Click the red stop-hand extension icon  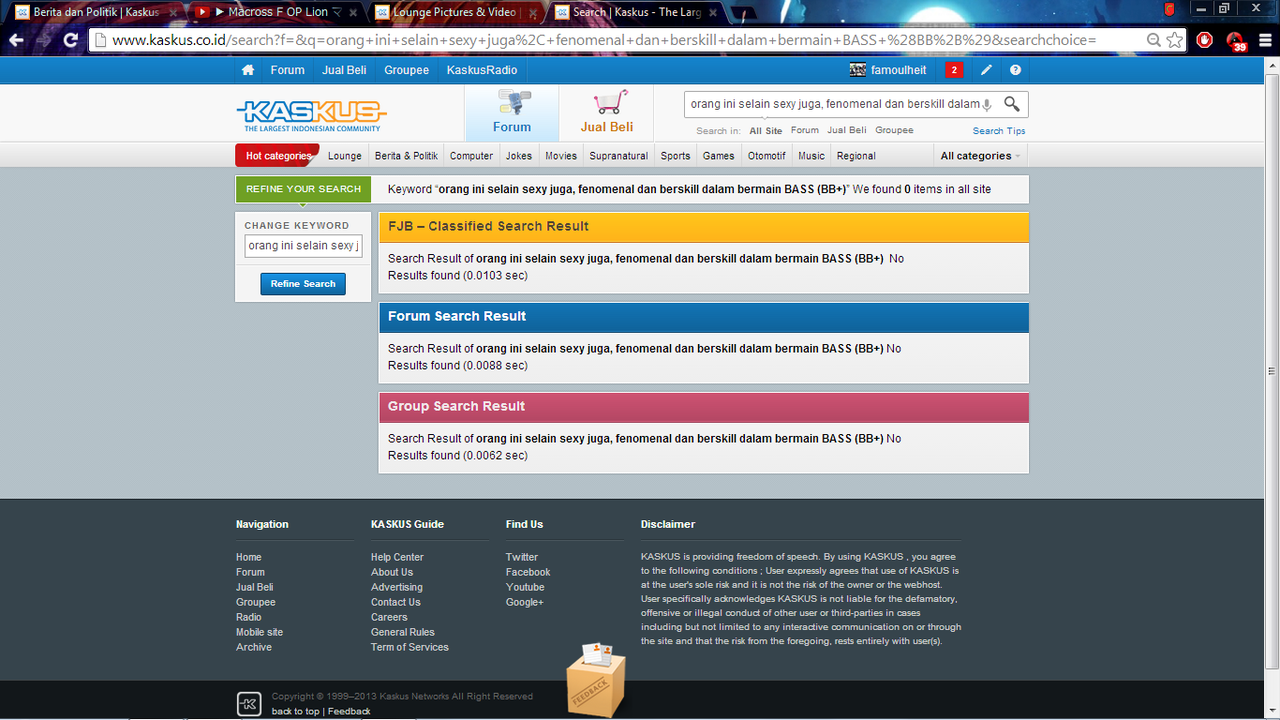tap(1205, 40)
